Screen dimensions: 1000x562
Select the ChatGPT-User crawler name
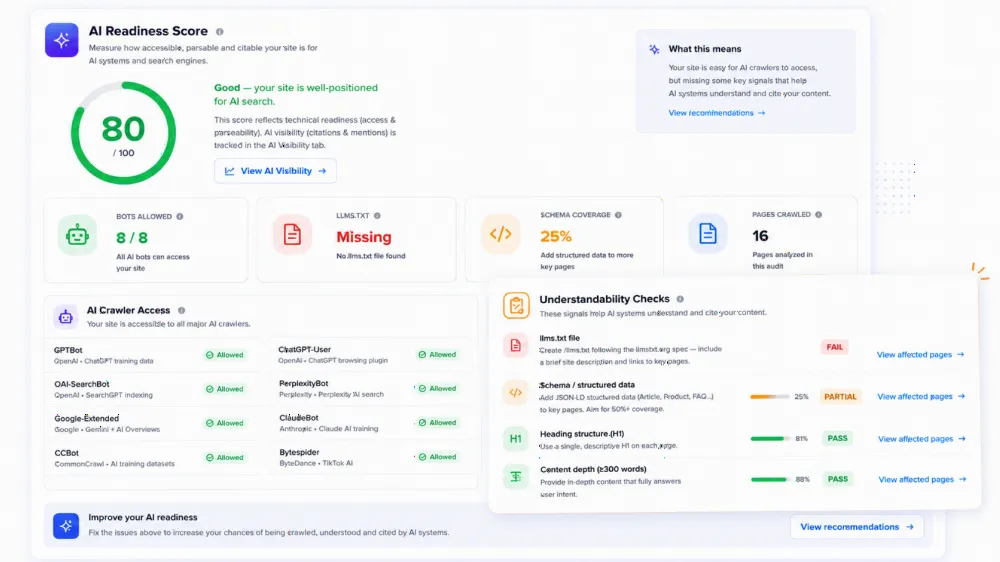pyautogui.click(x=304, y=350)
